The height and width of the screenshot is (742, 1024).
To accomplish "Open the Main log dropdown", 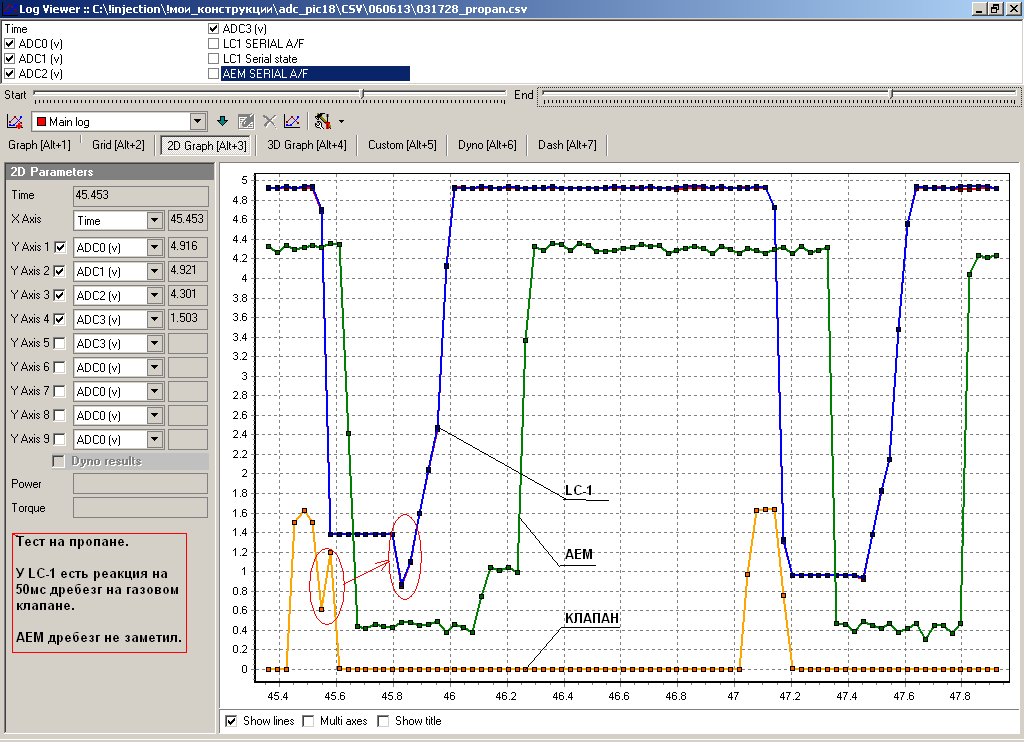I will 197,122.
